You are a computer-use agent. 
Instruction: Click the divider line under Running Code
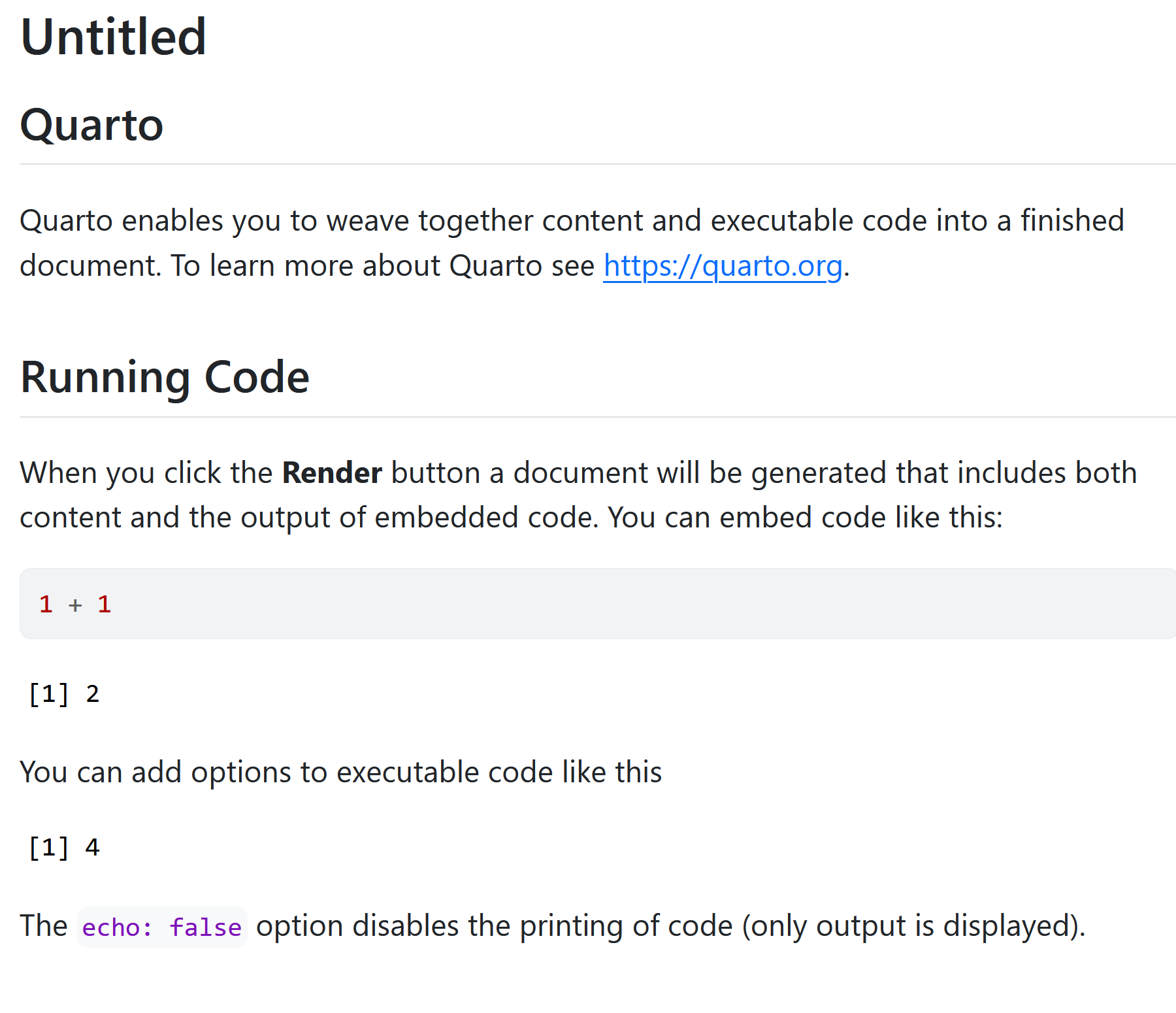click(x=588, y=417)
